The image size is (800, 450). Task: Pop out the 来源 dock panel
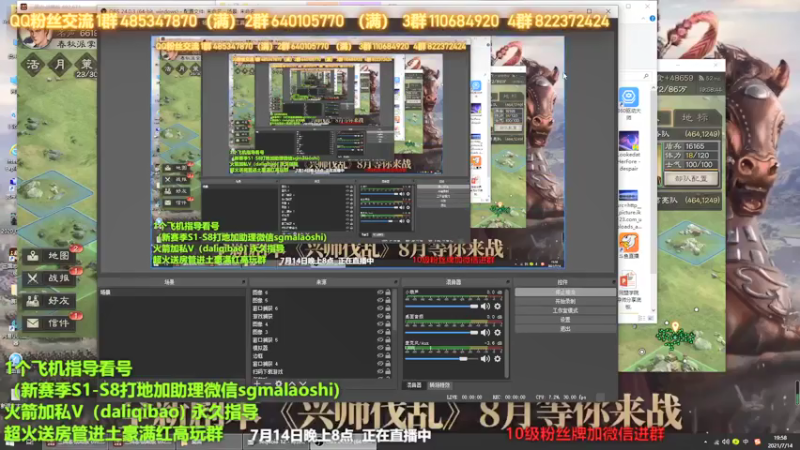pos(395,282)
